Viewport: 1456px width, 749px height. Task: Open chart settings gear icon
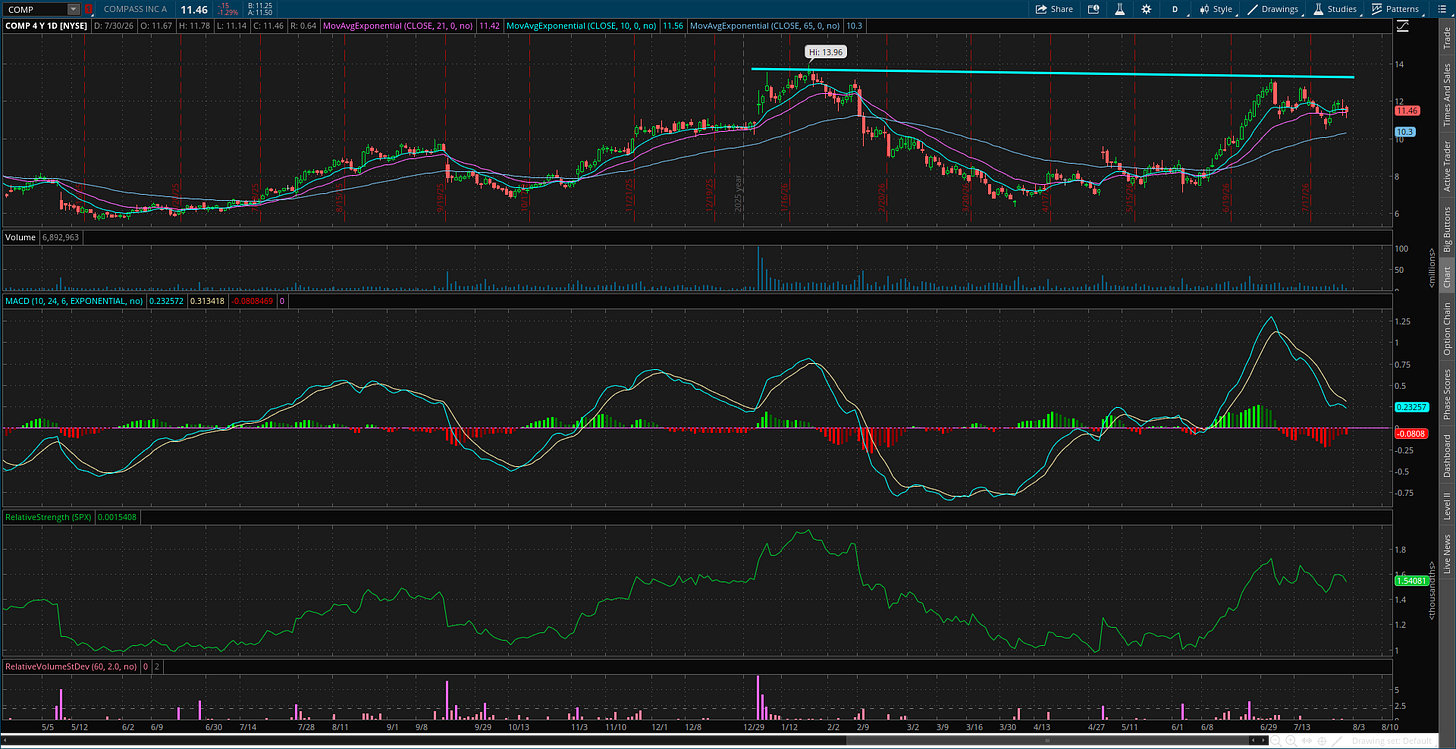1146,9
